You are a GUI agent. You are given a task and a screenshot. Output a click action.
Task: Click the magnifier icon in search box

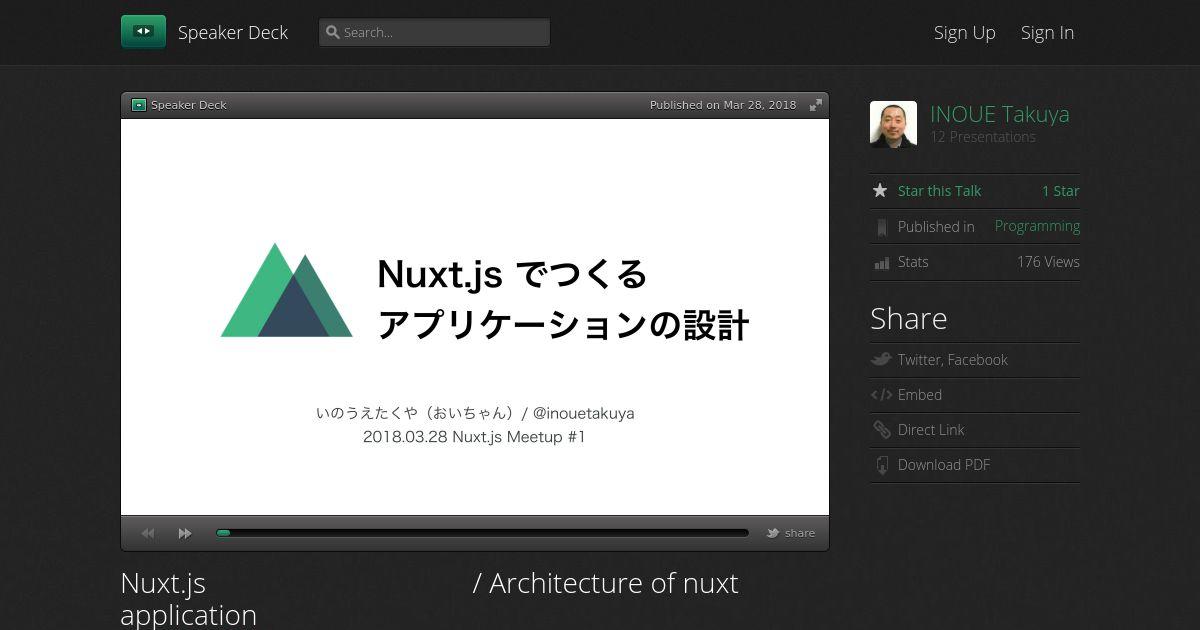[333, 32]
